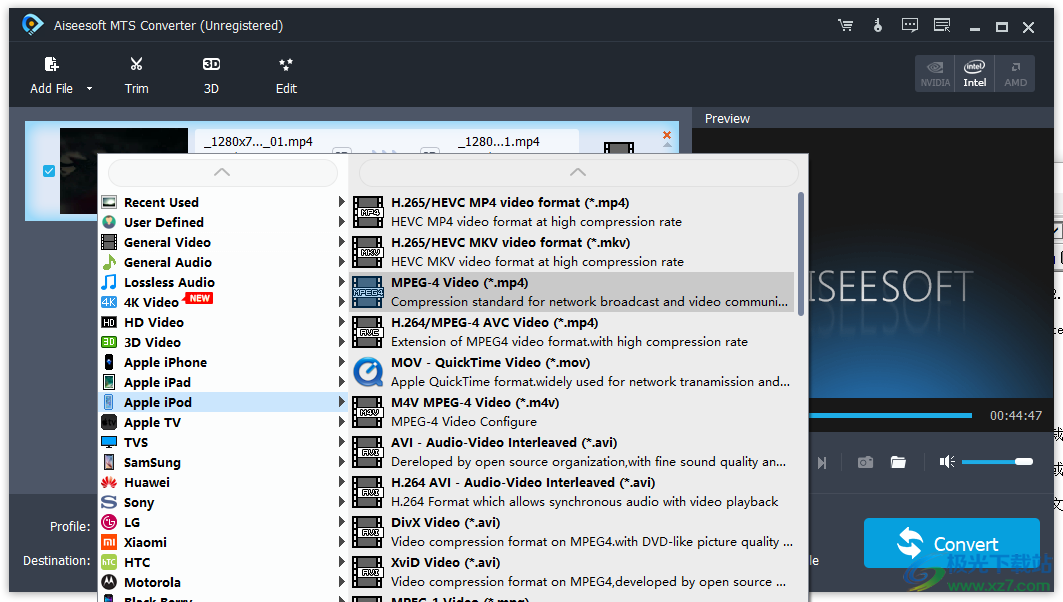1063x602 pixels.
Task: Toggle Intel acceleration option
Action: [975, 74]
